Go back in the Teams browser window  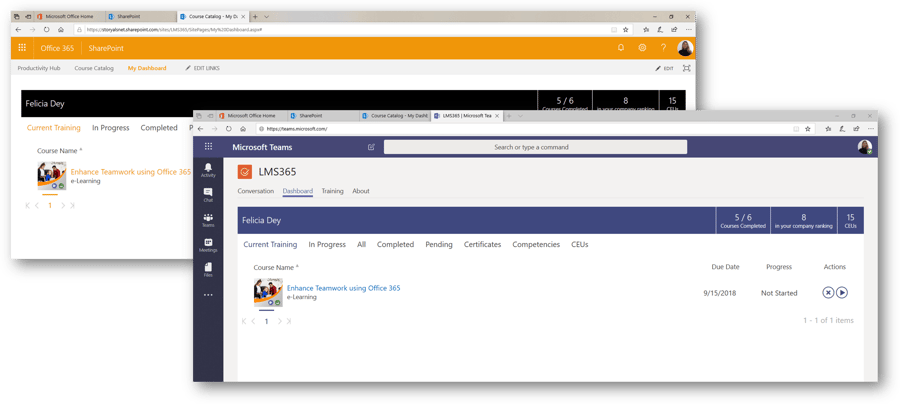tap(200, 129)
